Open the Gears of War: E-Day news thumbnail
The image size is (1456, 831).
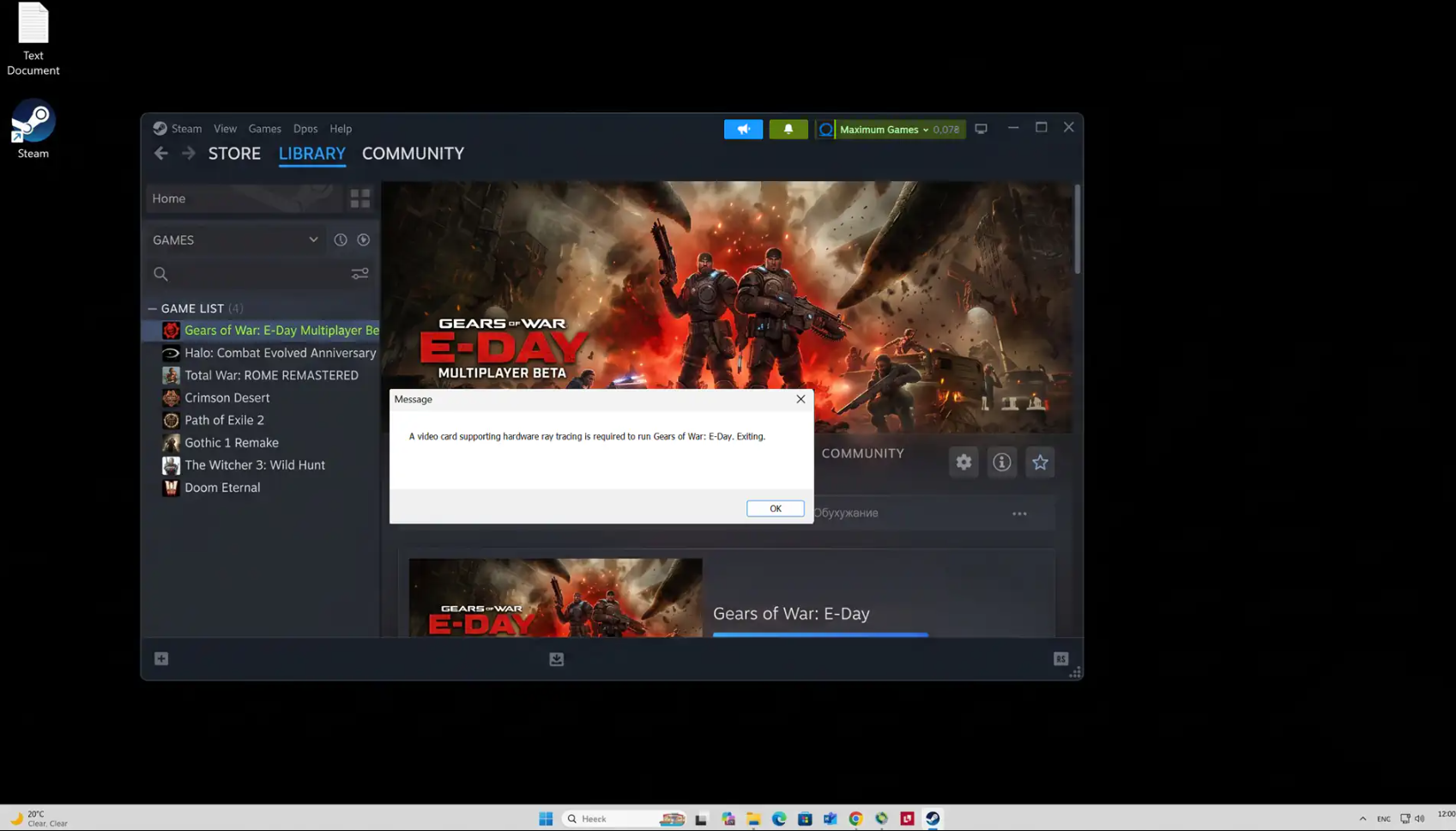pos(555,597)
